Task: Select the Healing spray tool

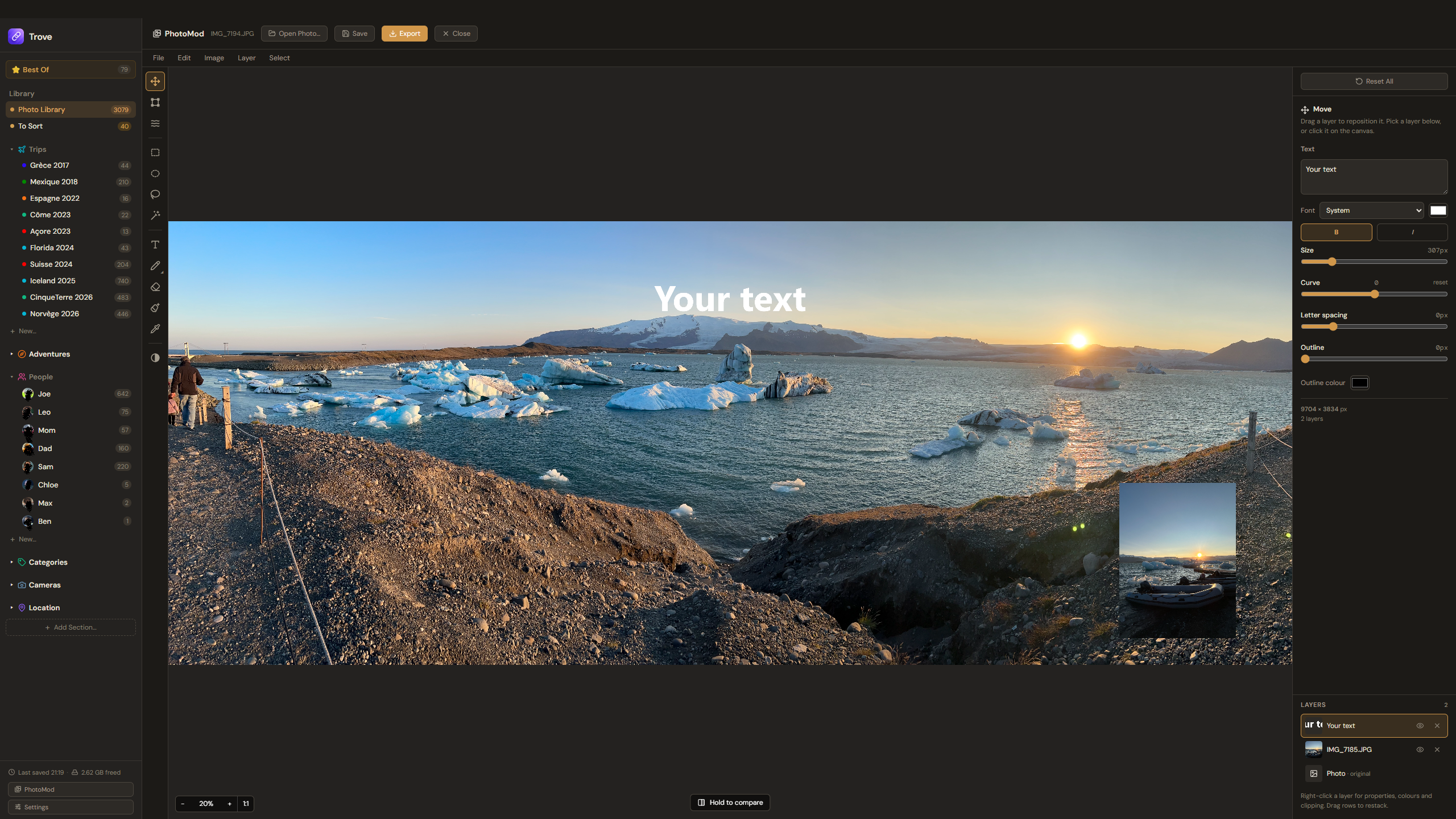Action: tap(155, 308)
